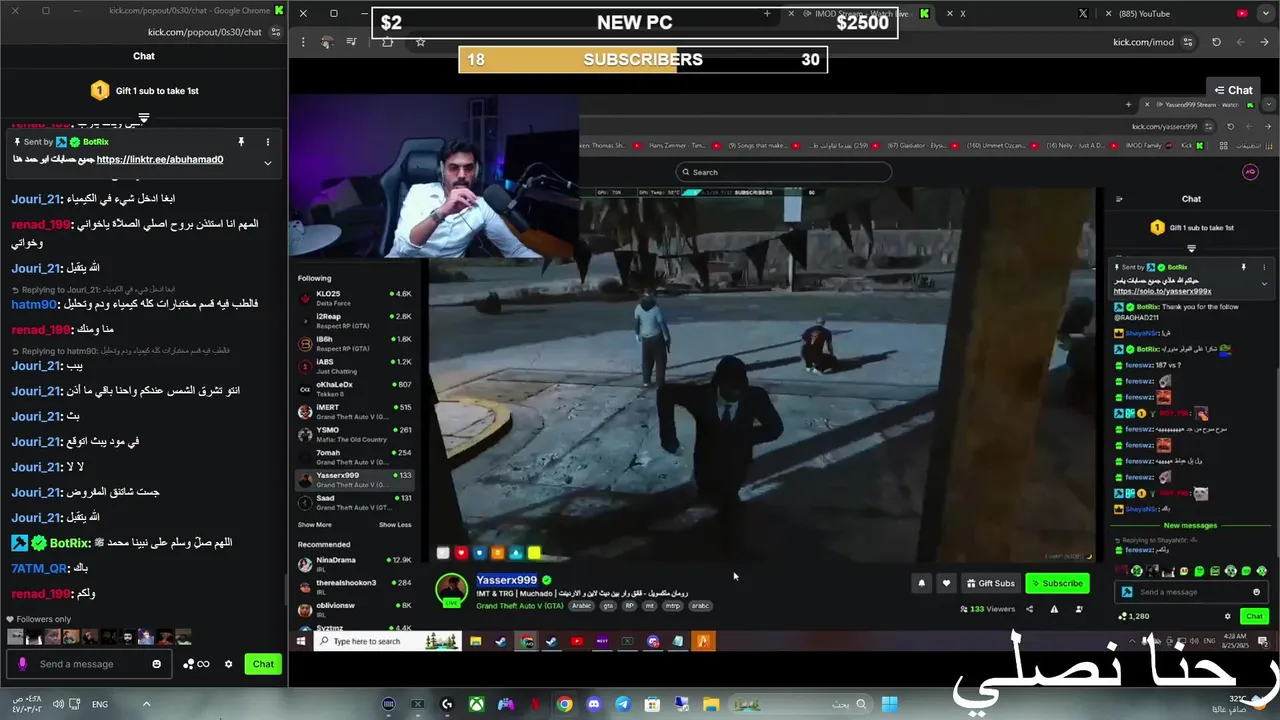Pin icon on BotRix pinned message in popout
Viewport: 1280px width, 720px height.
(241, 142)
